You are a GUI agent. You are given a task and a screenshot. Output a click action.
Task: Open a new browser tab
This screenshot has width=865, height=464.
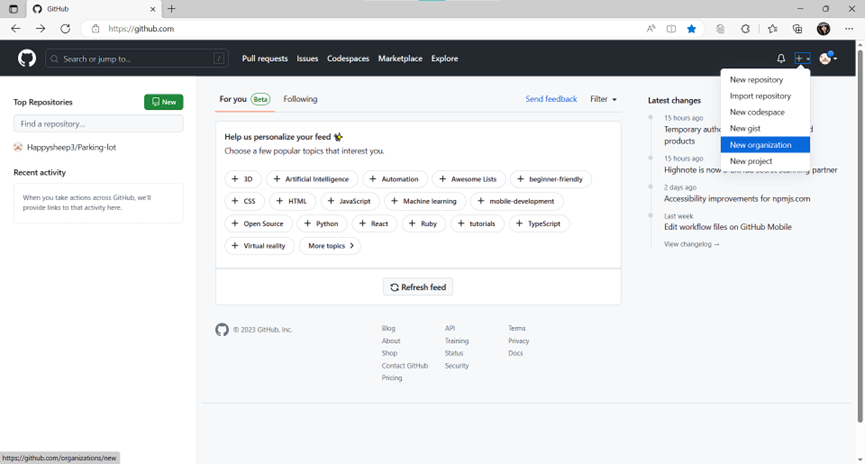172,9
